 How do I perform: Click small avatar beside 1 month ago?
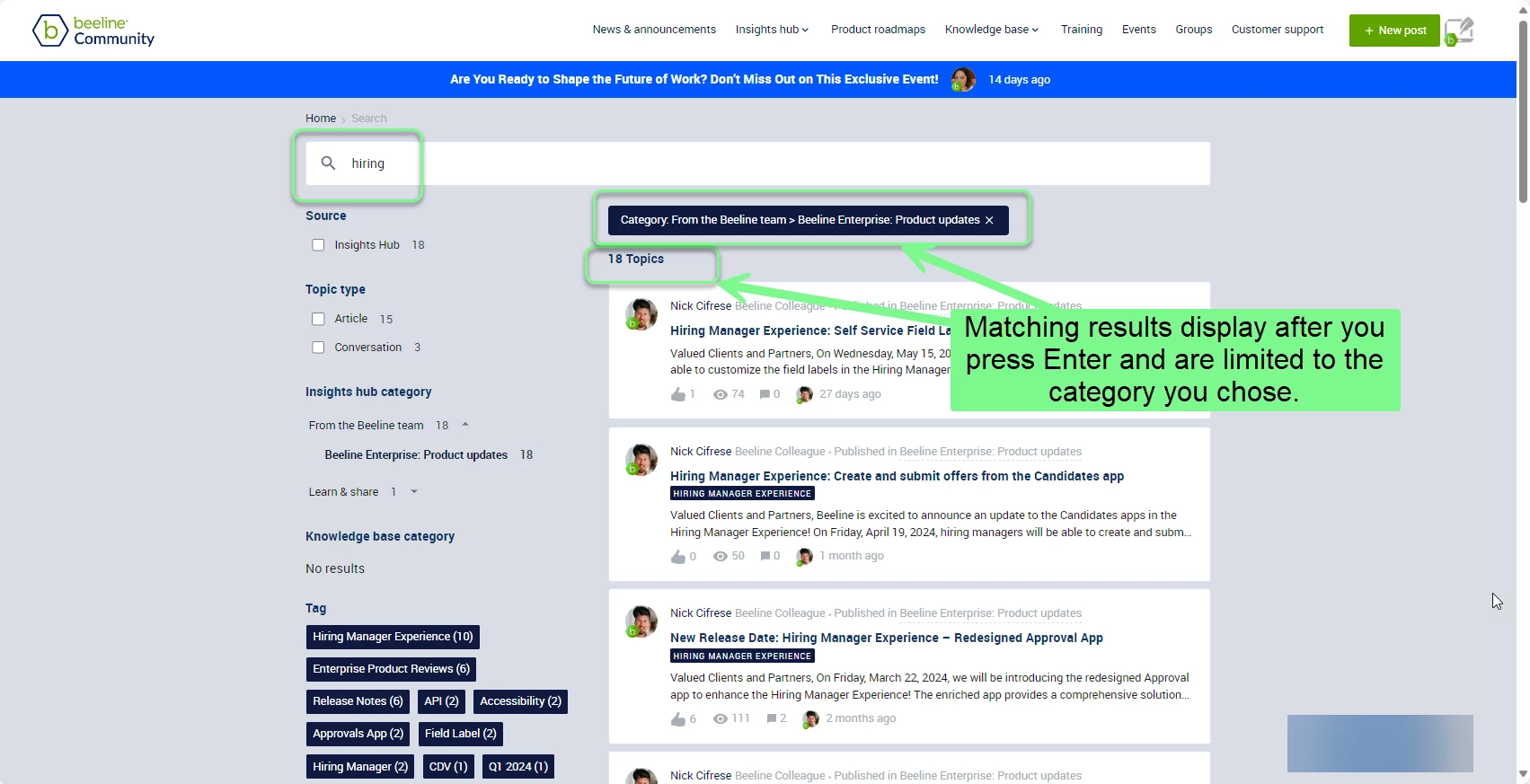click(x=804, y=557)
